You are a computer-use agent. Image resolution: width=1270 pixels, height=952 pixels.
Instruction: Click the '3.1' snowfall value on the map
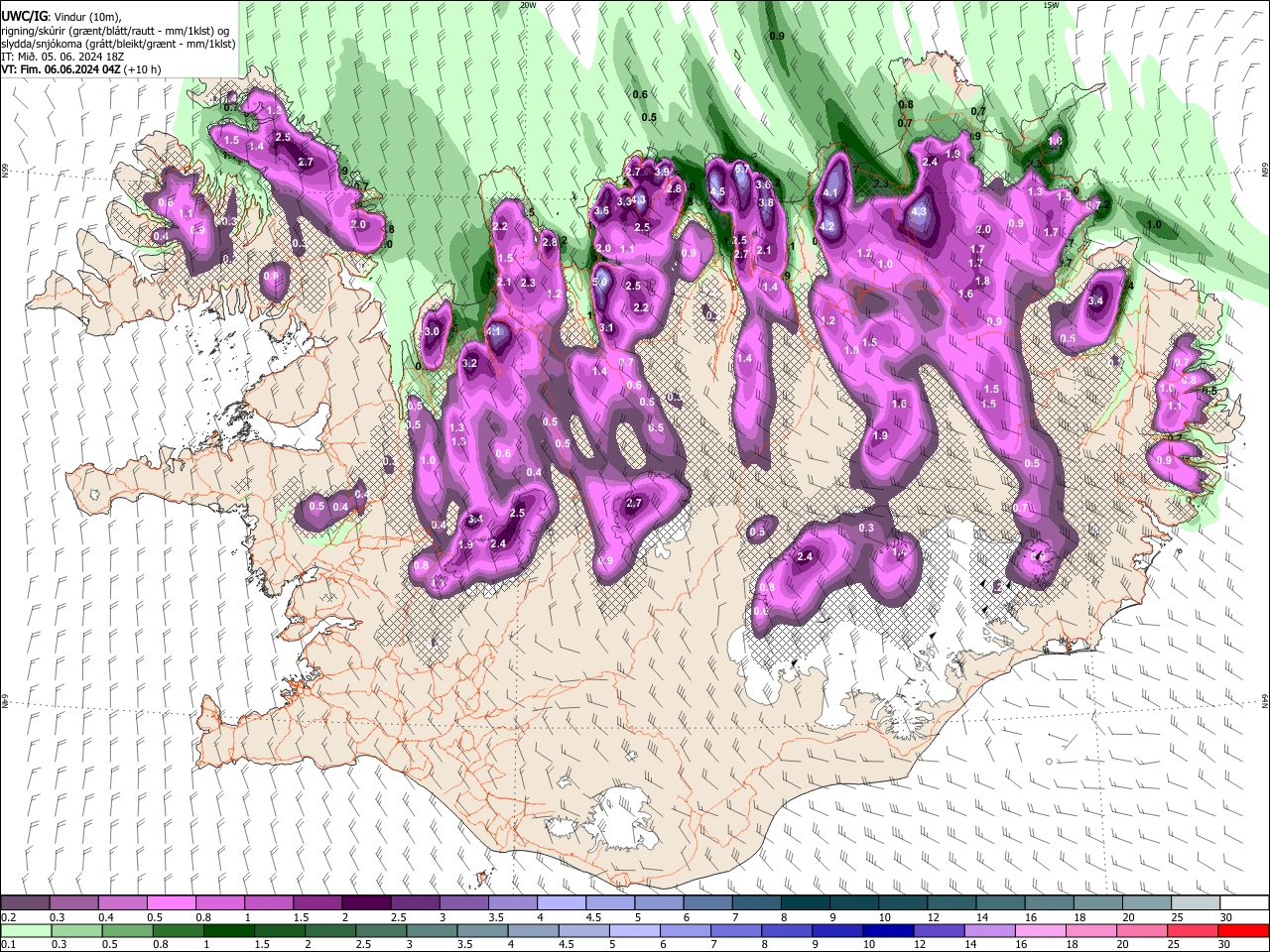(606, 327)
